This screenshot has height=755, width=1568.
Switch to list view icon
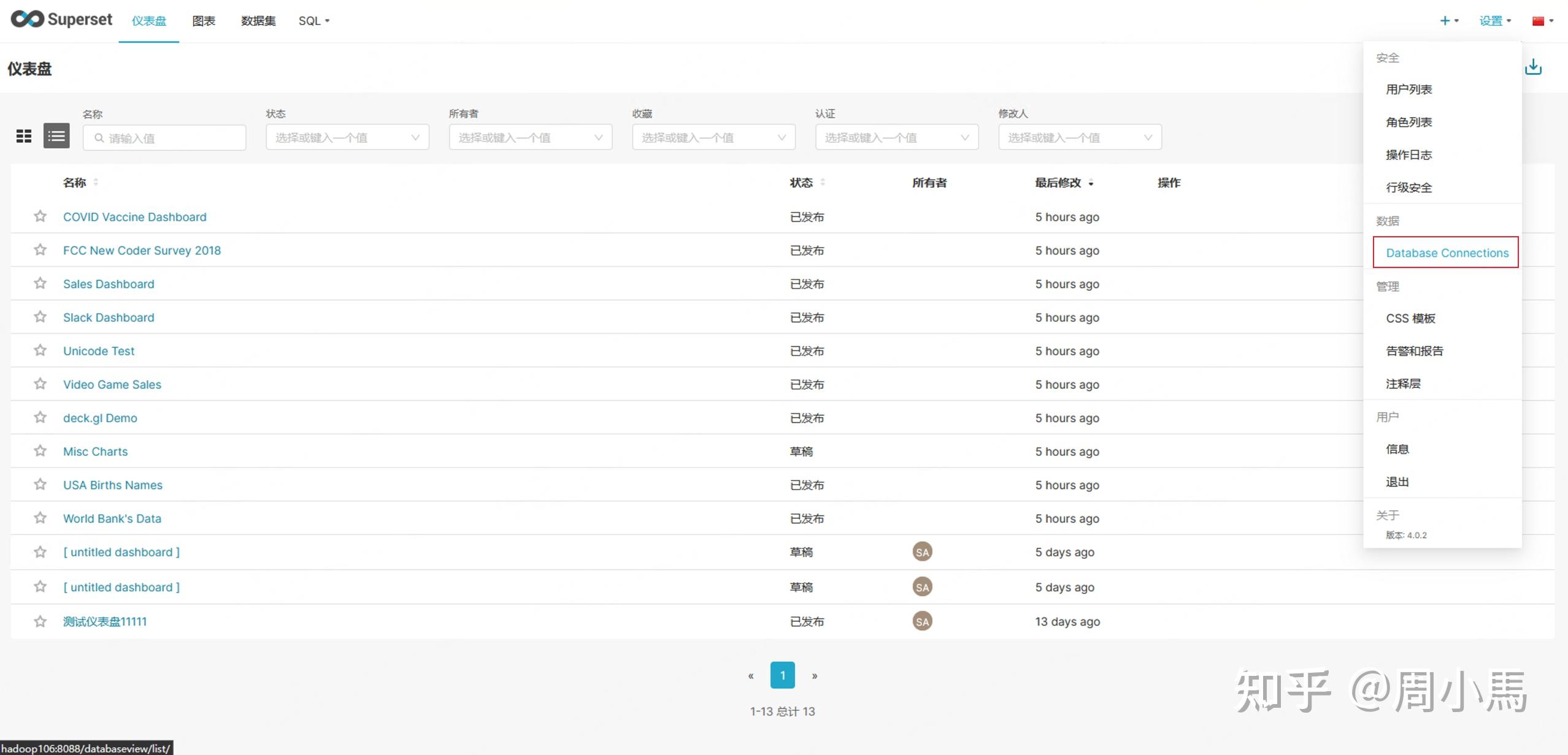tap(56, 136)
